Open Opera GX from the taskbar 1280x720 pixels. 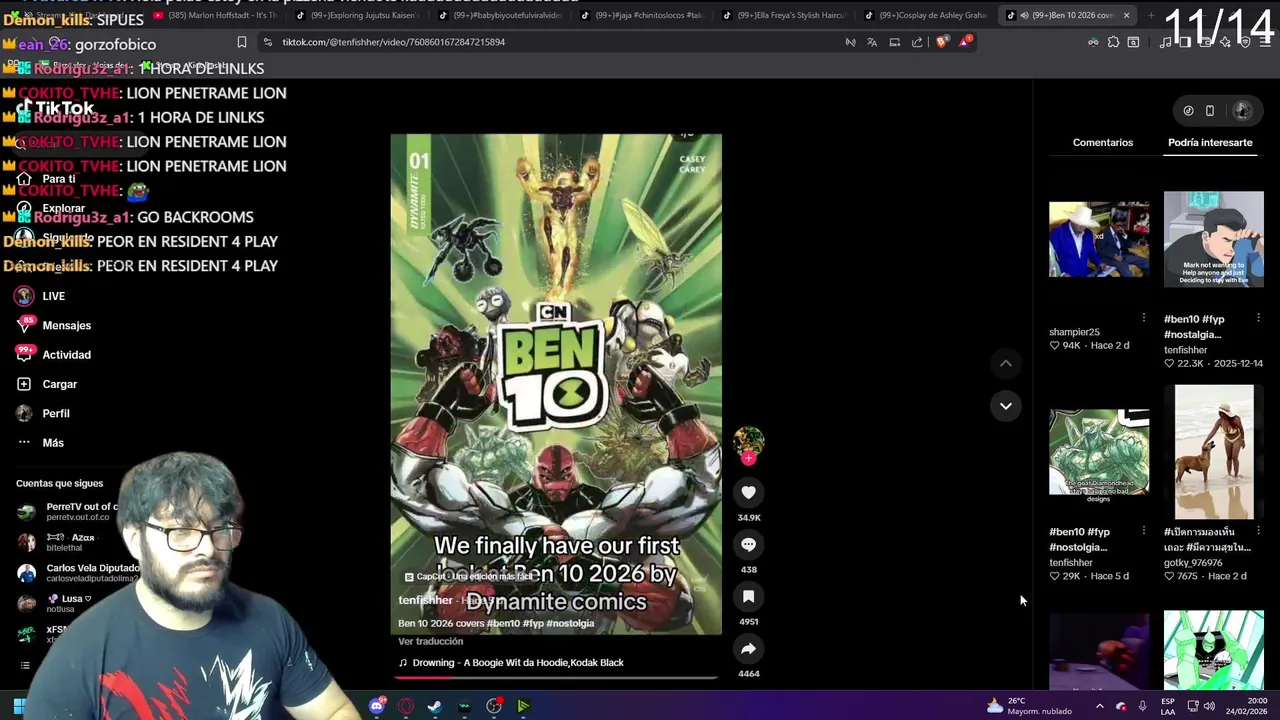coord(406,706)
